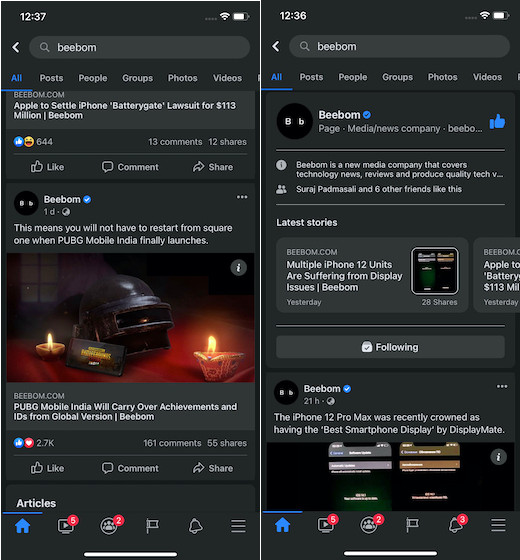This screenshot has width=520, height=560.
Task: Select Posts tab on left phone
Action: click(51, 78)
